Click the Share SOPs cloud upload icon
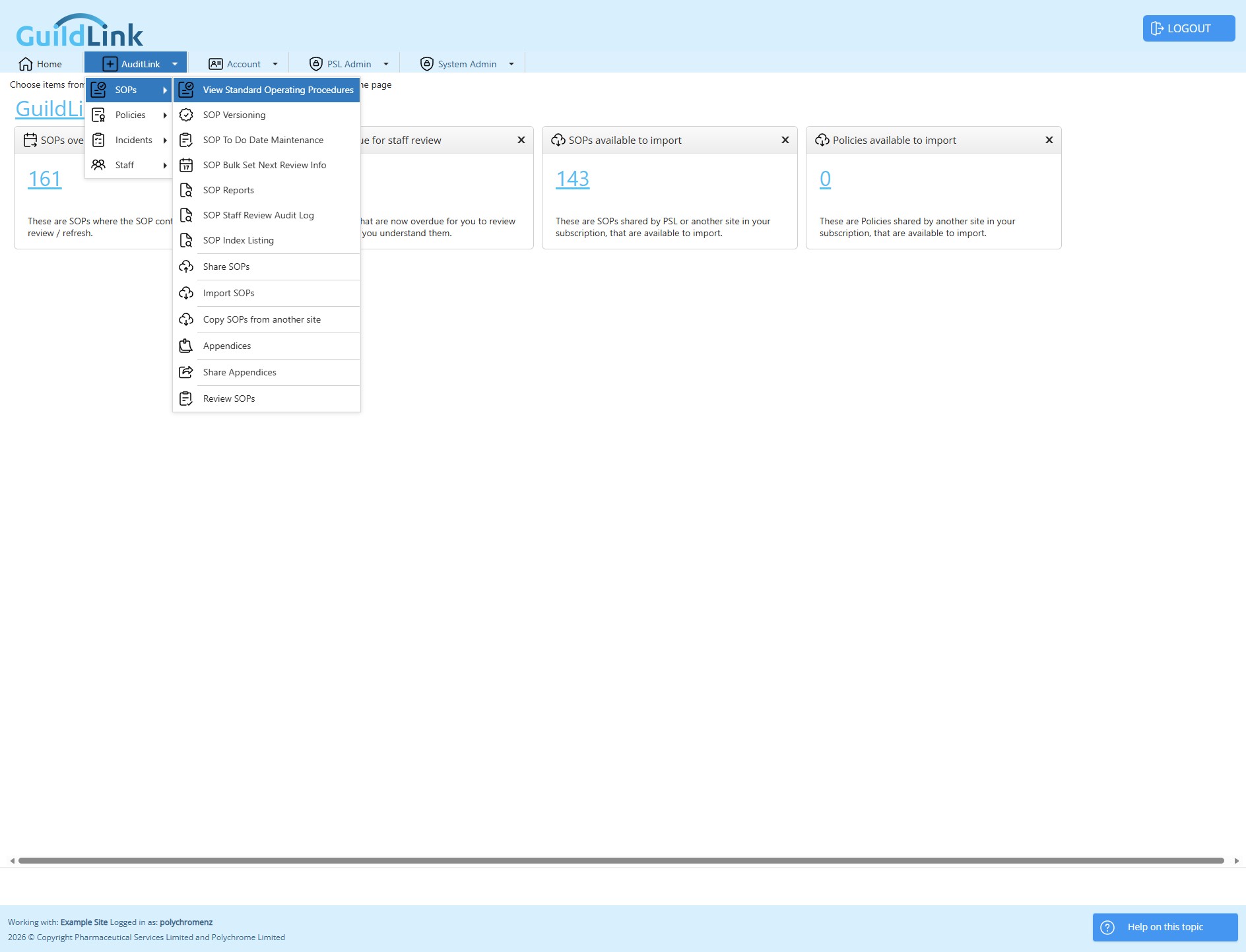Viewport: 1246px width, 952px height. click(186, 267)
